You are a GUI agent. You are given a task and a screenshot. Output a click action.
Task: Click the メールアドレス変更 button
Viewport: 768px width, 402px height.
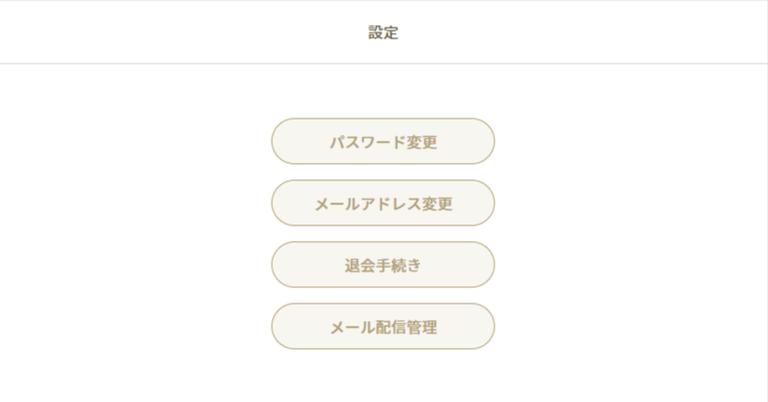[x=383, y=204]
